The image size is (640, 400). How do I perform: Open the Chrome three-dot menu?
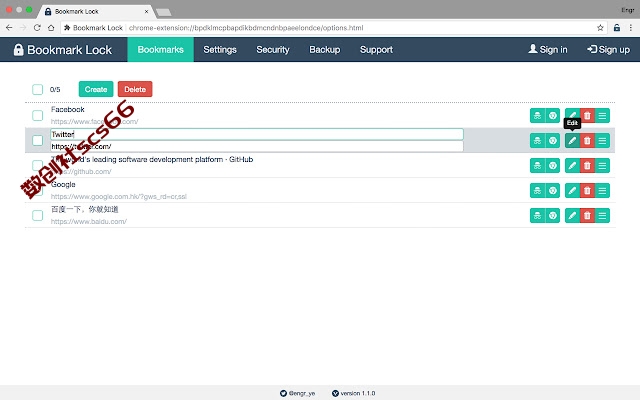[x=631, y=28]
